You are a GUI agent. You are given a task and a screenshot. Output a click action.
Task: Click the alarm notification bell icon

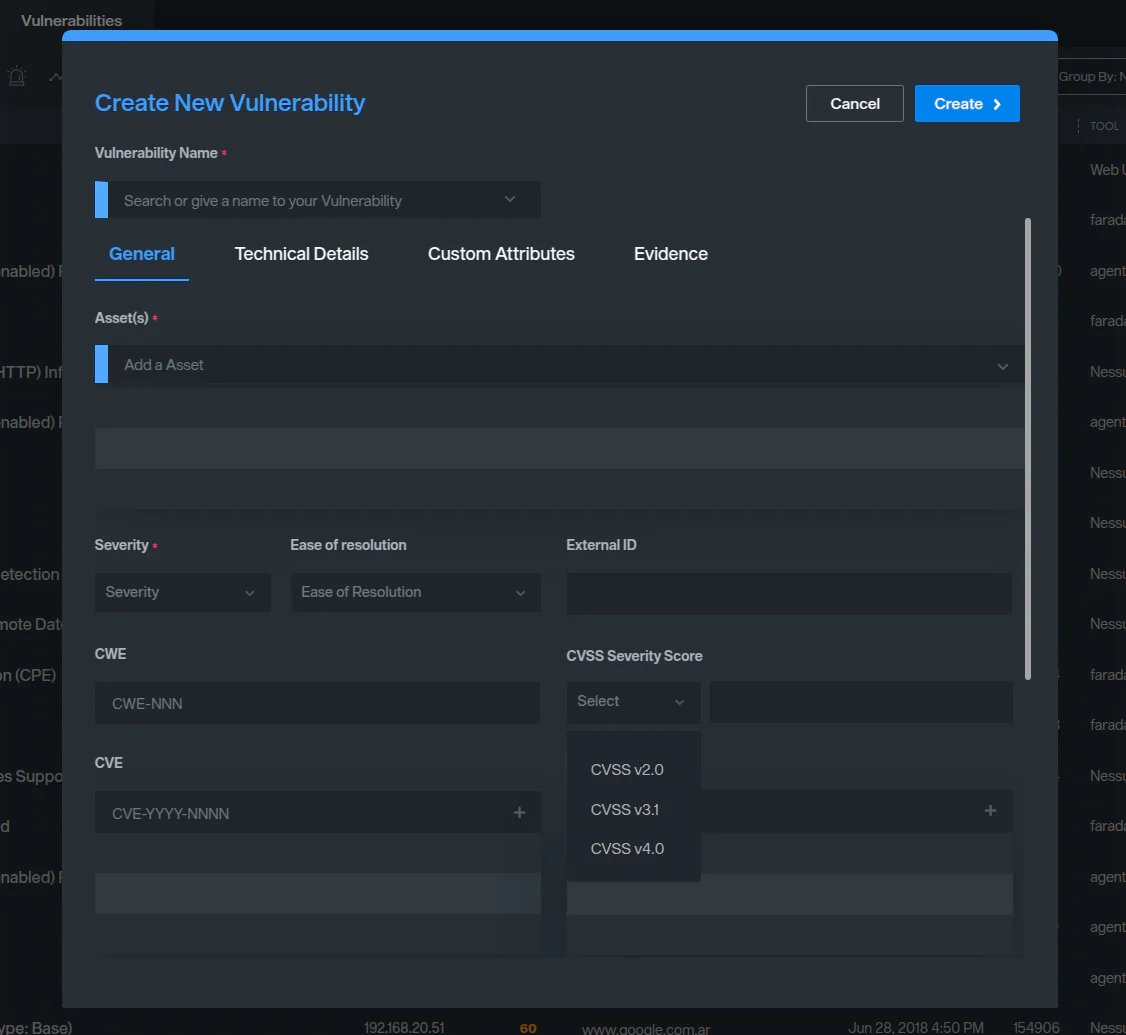(16, 76)
